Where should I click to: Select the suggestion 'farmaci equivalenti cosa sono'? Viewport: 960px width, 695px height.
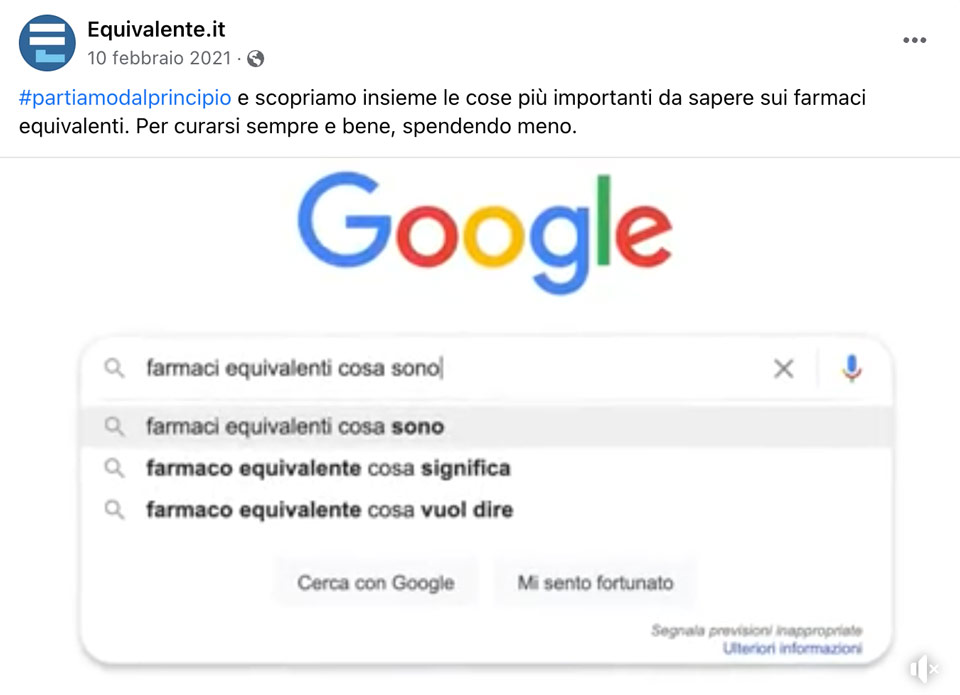[295, 427]
